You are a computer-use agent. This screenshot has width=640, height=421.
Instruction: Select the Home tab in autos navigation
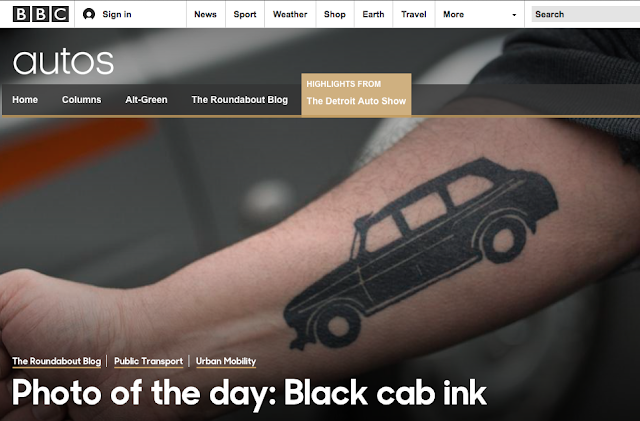pyautogui.click(x=25, y=100)
